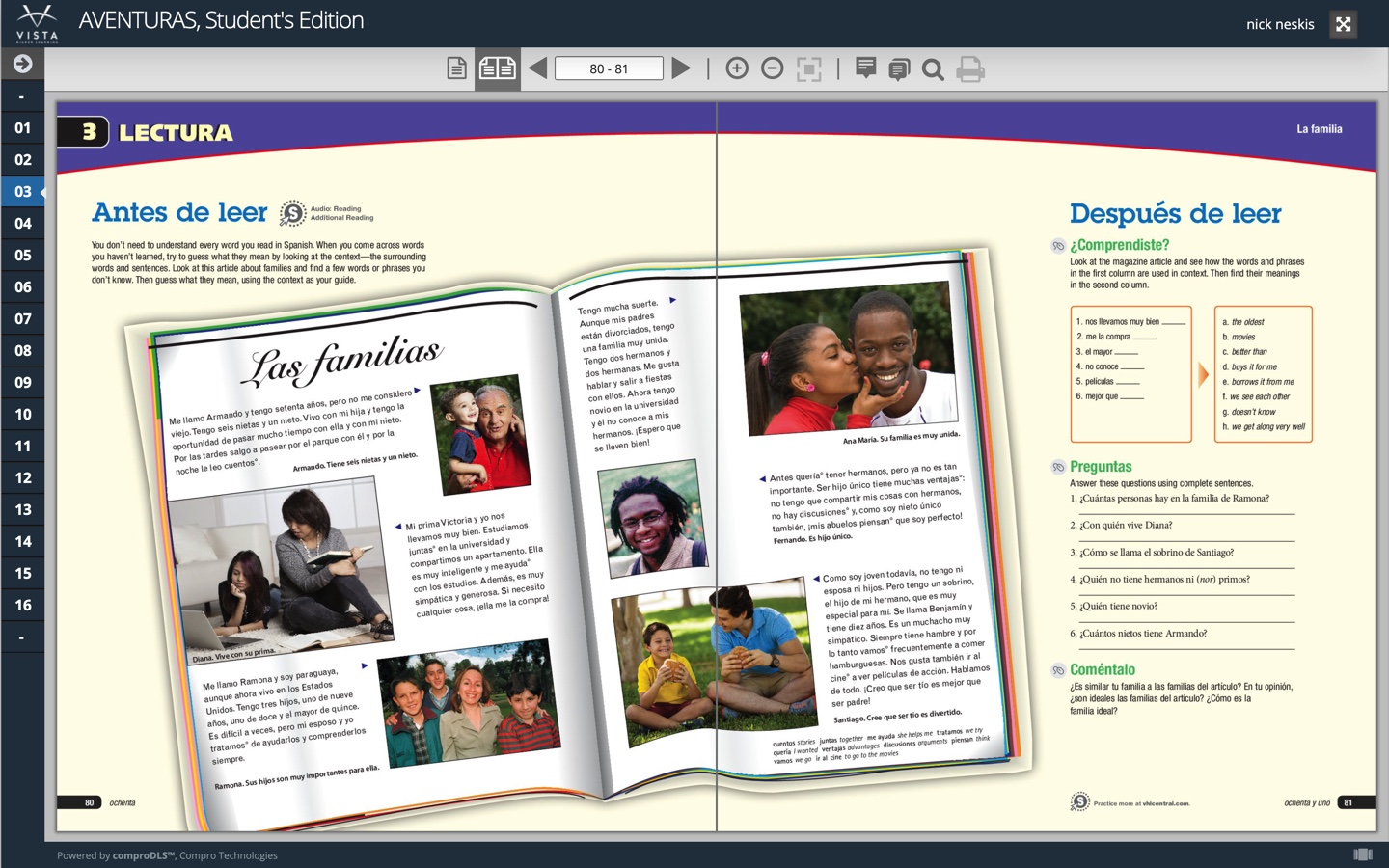
Task: Click the Coméntalo activity heading
Action: tap(1103, 669)
